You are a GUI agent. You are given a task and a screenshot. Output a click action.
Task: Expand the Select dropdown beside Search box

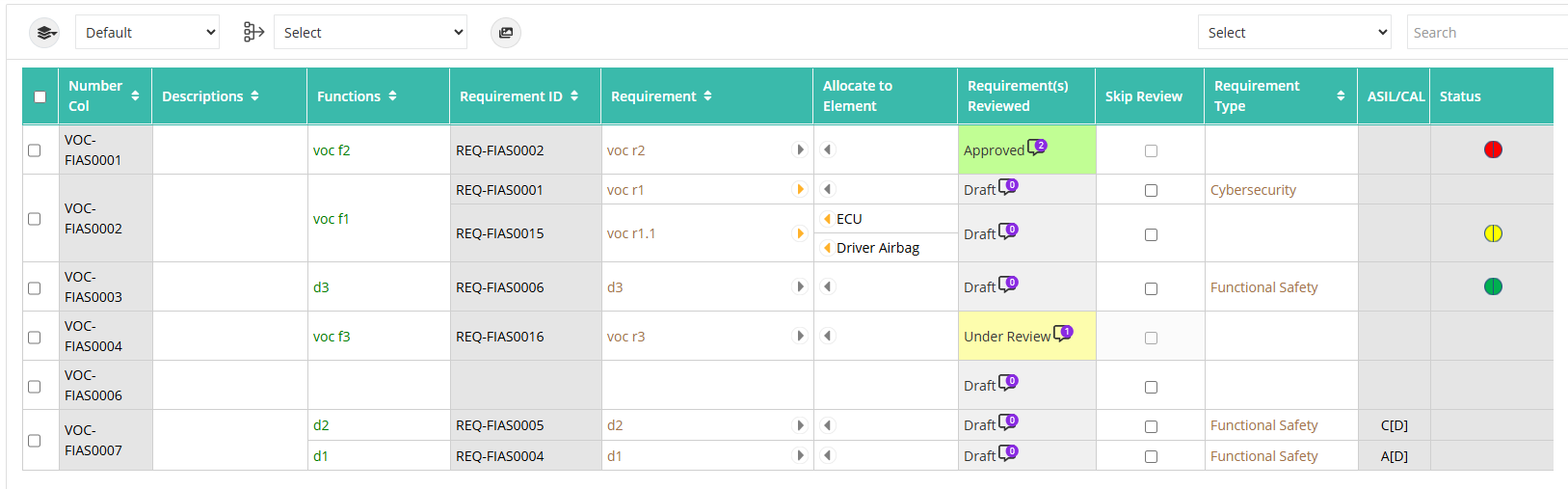1294,32
